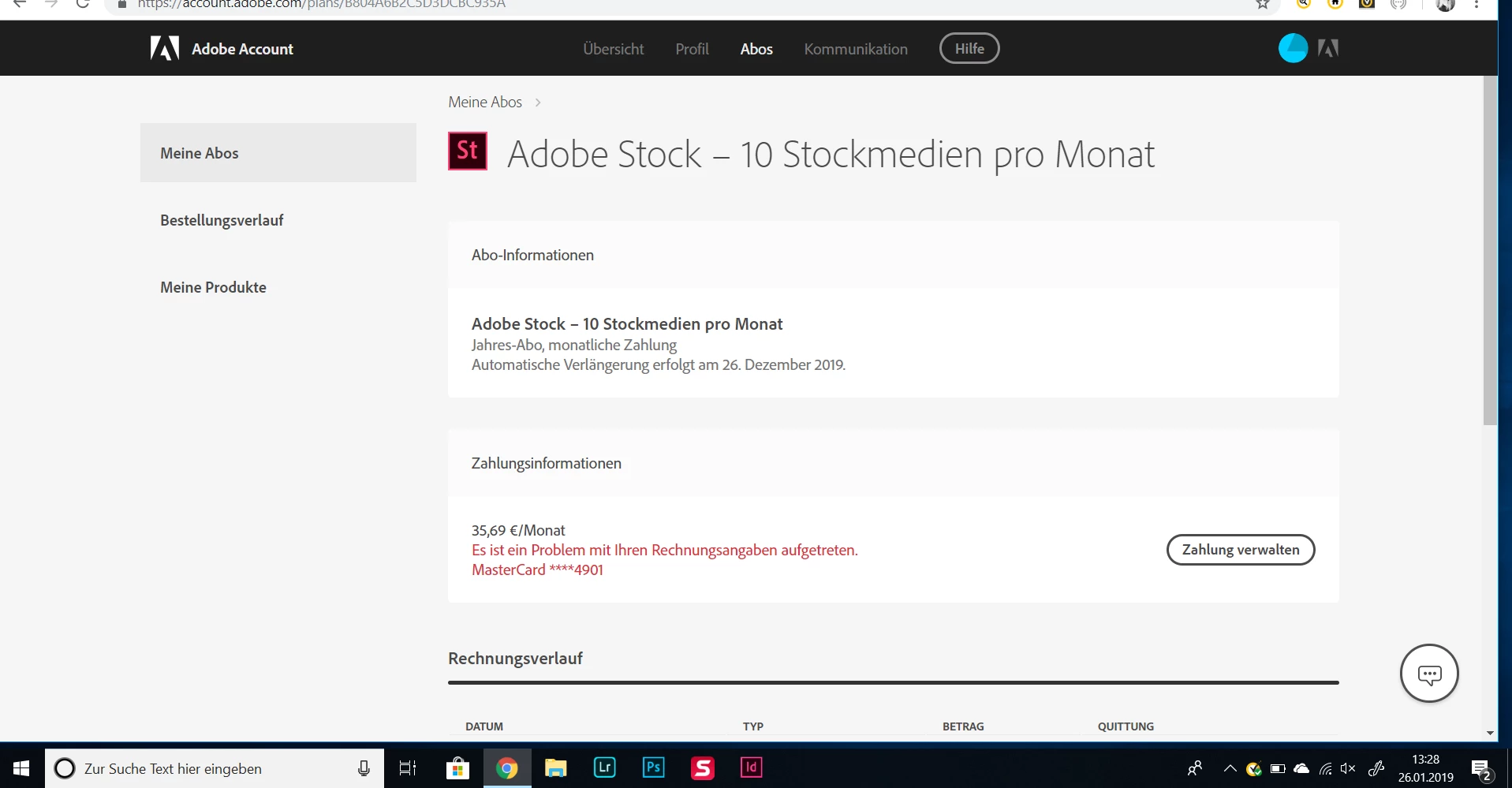The height and width of the screenshot is (788, 1512).
Task: Click the Zahlung verwalten button
Action: click(x=1241, y=550)
